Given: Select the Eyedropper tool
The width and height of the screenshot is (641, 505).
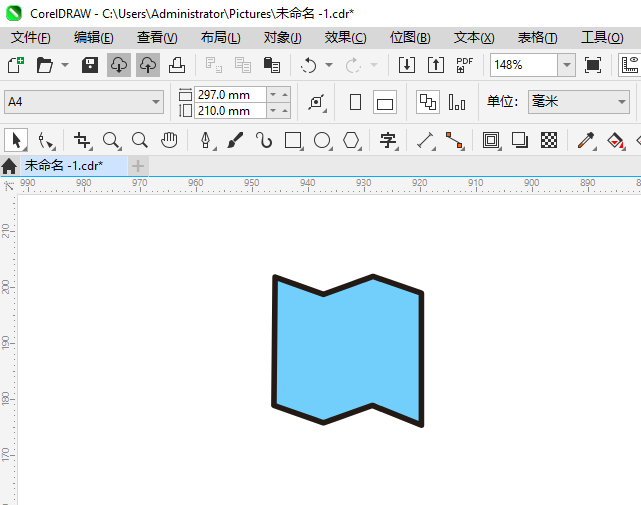Looking at the screenshot, I should [586, 140].
